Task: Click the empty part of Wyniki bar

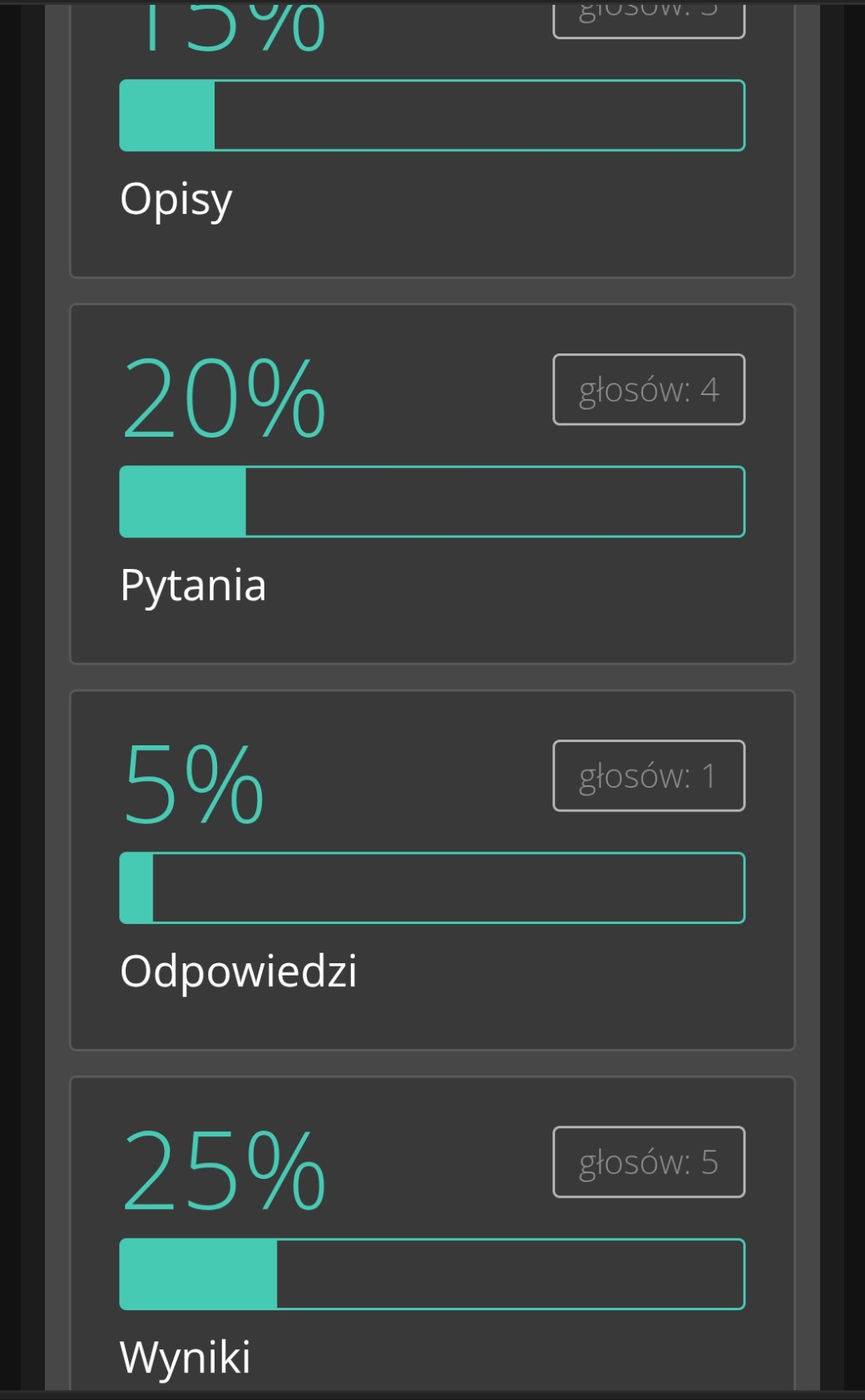Action: 510,1274
